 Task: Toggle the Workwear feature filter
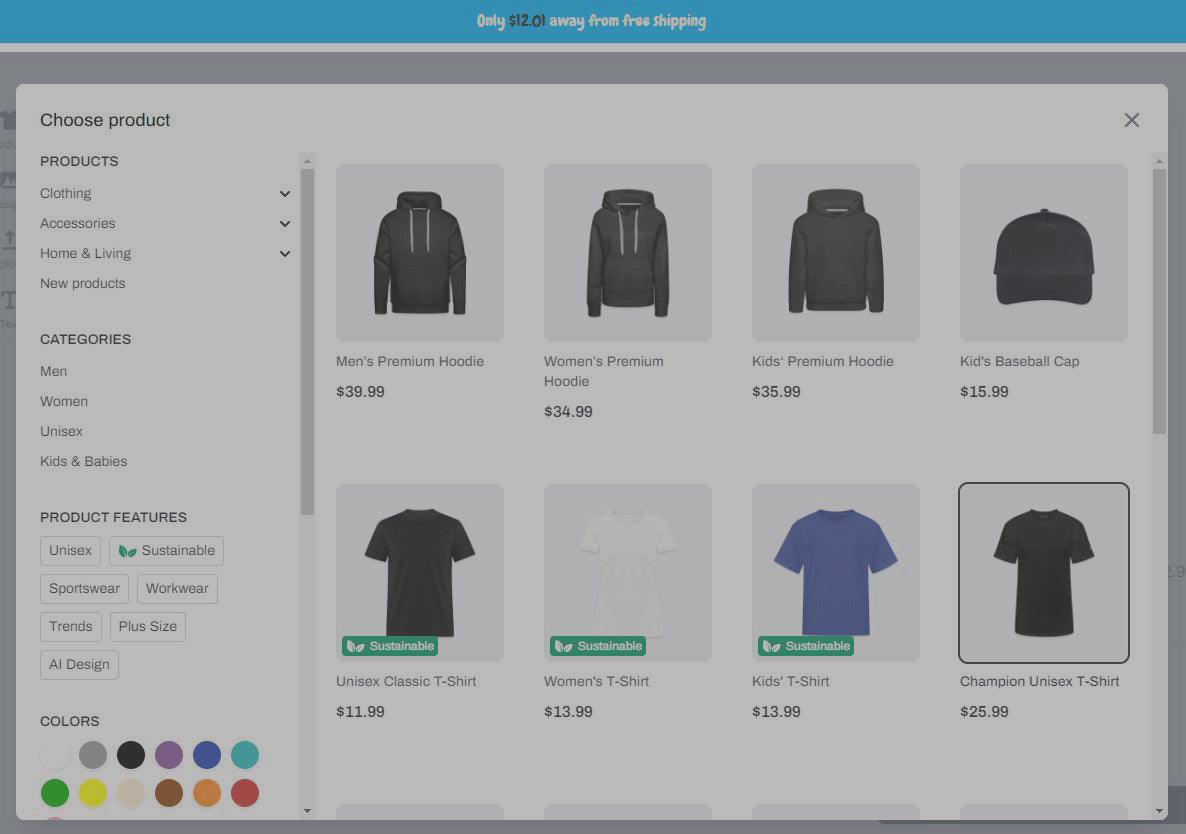click(x=177, y=588)
